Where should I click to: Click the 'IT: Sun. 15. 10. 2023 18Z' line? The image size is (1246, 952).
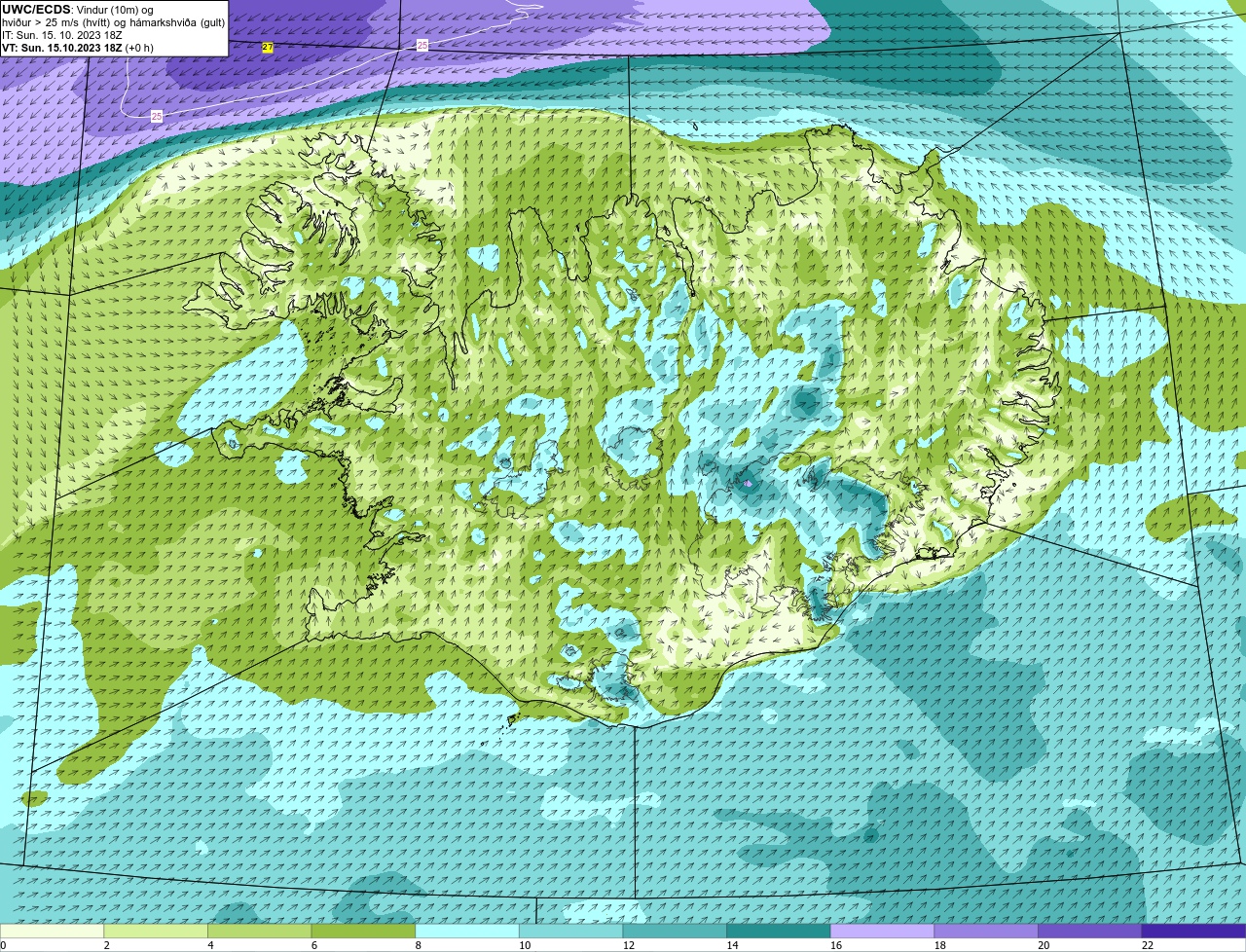point(62,35)
